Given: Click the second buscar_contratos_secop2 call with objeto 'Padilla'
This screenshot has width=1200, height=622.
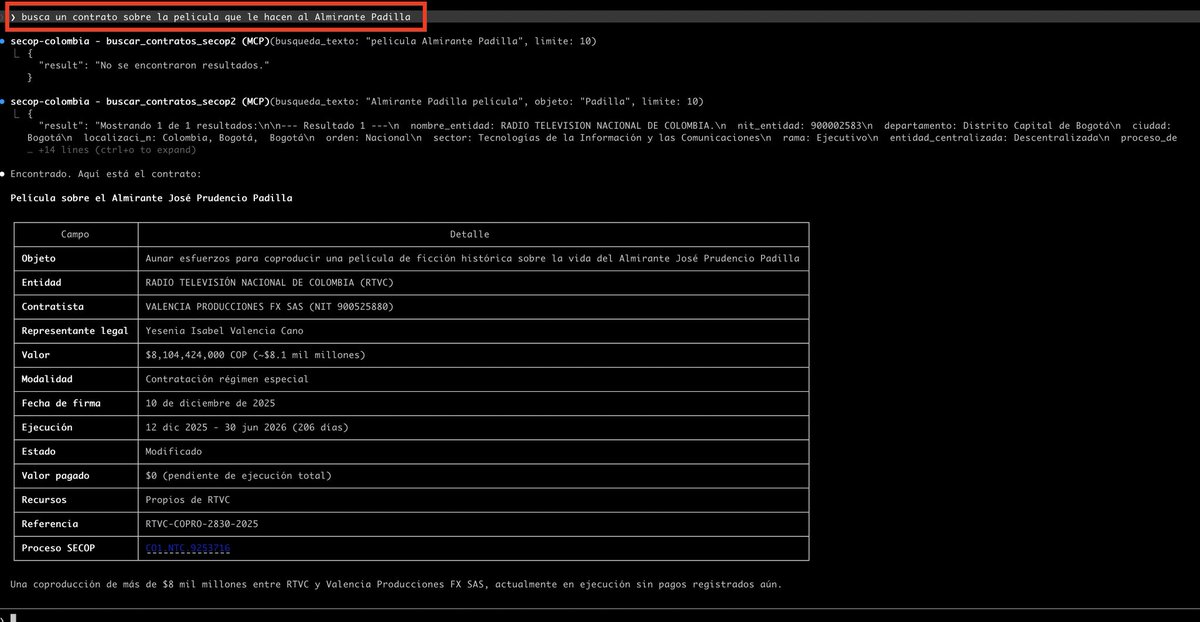Looking at the screenshot, I should click(x=357, y=101).
